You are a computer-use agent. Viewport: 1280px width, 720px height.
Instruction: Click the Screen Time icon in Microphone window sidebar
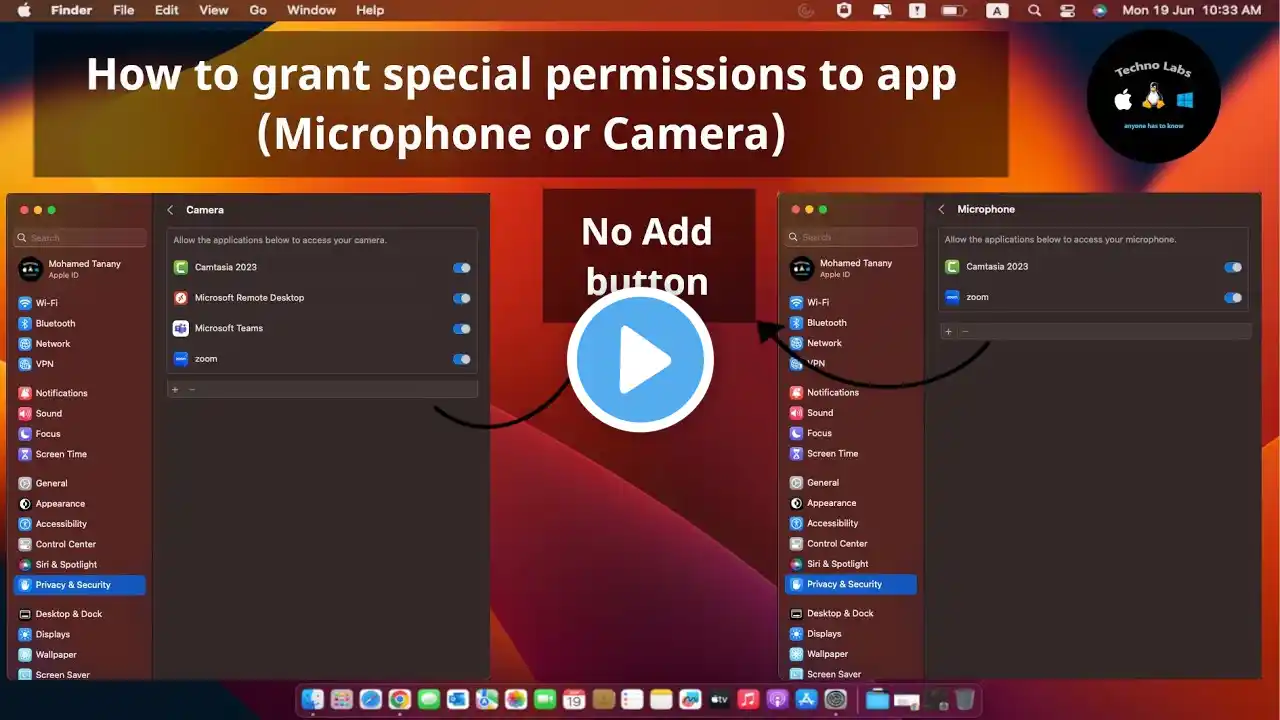point(796,453)
